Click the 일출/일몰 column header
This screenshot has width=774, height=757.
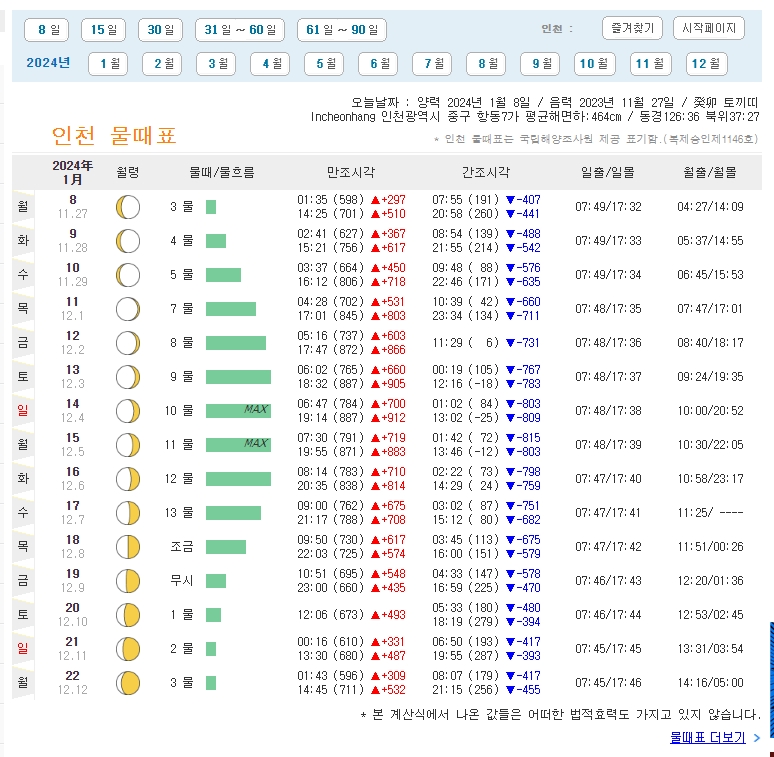(608, 172)
